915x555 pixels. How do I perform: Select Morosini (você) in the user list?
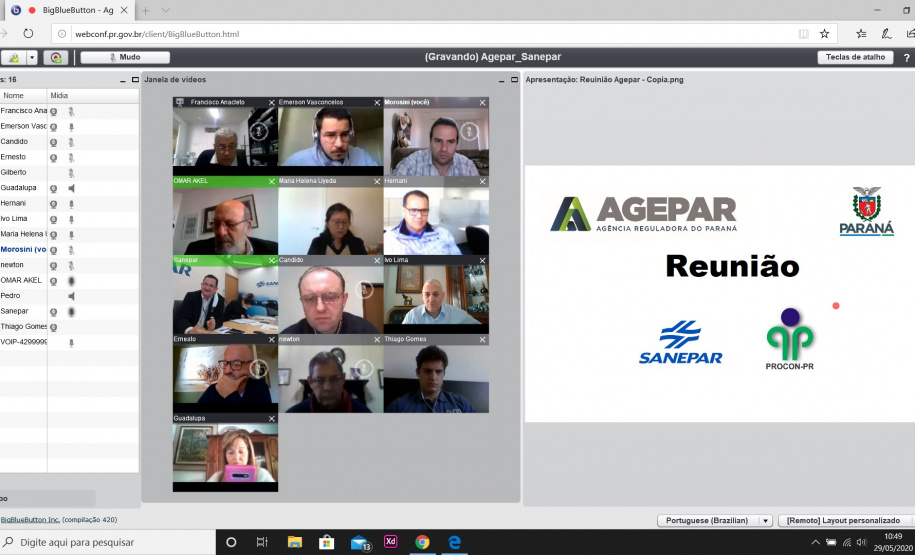click(23, 250)
